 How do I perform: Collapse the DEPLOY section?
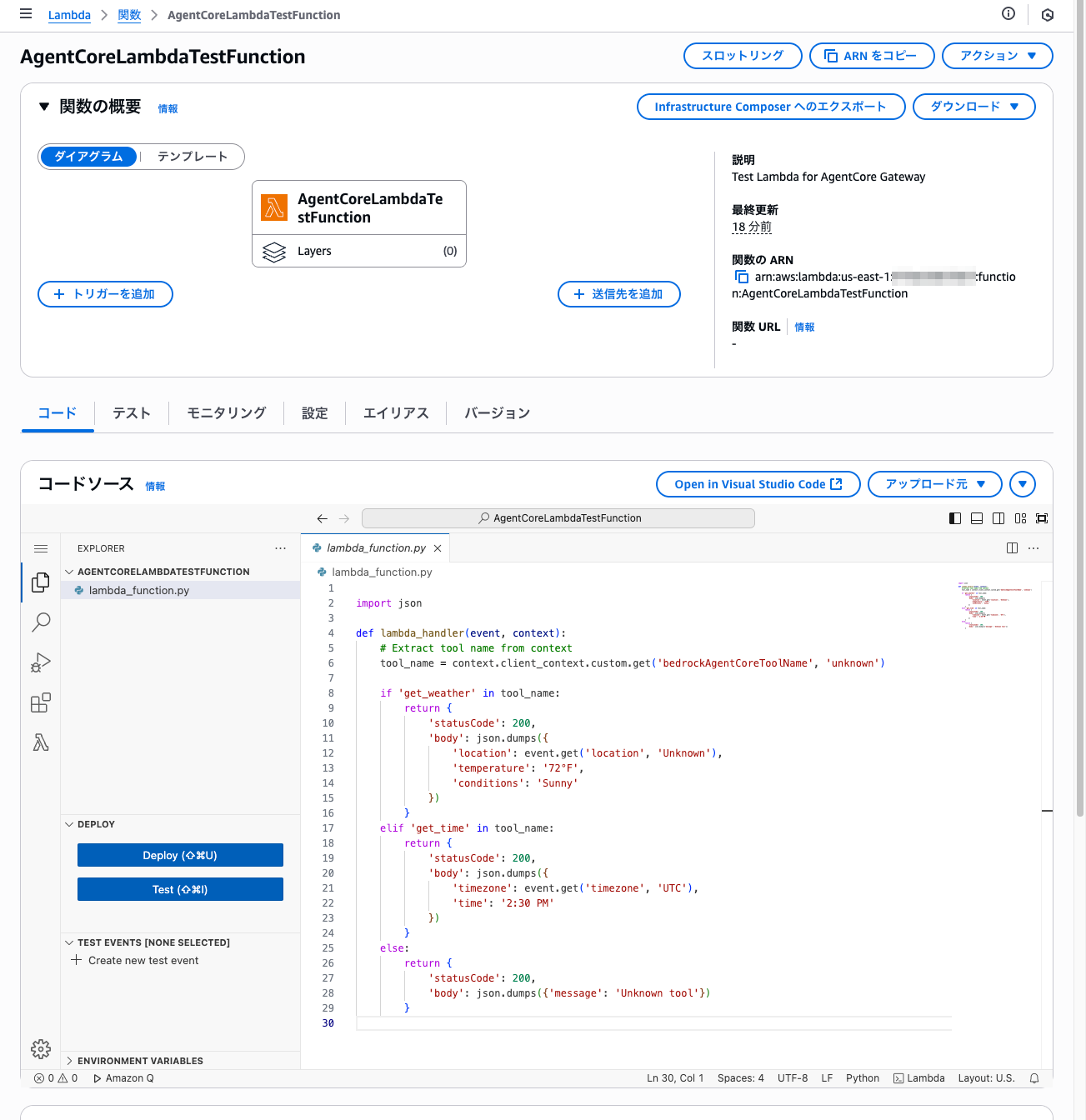point(180,824)
